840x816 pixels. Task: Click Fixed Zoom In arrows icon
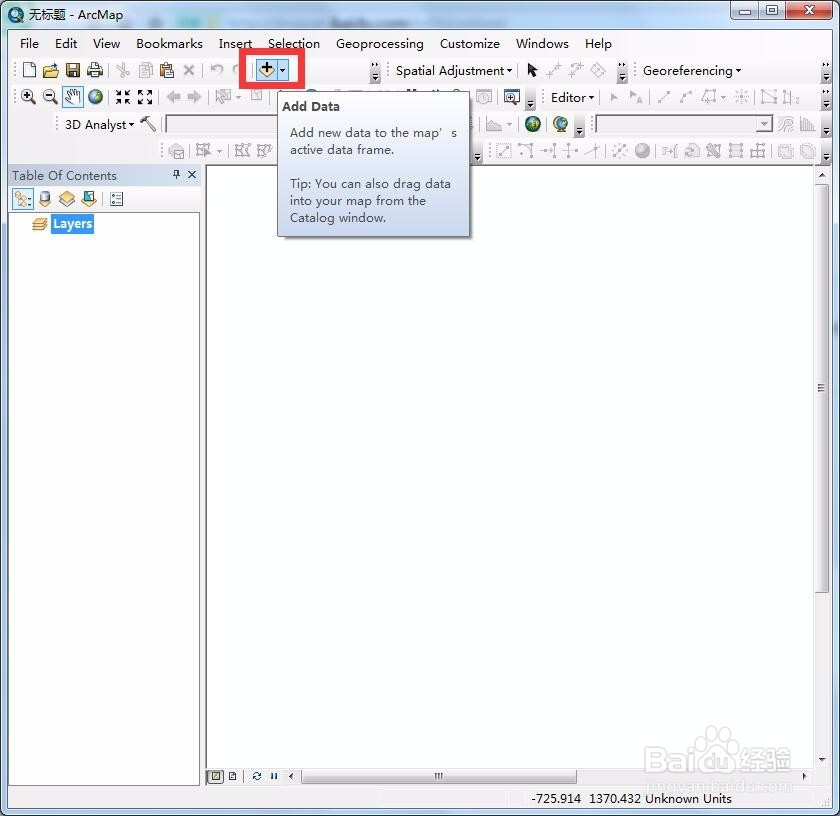click(123, 97)
